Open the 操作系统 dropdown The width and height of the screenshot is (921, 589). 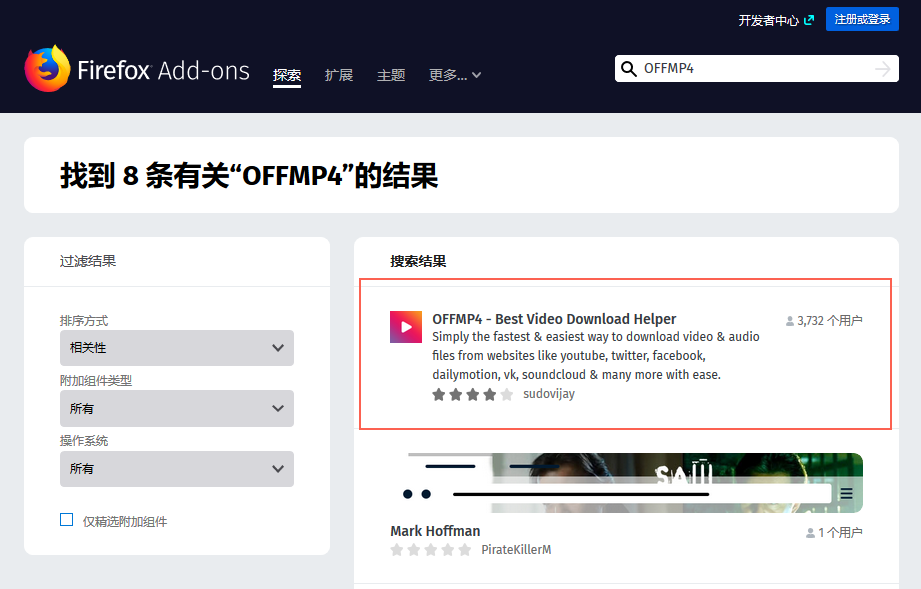(177, 469)
